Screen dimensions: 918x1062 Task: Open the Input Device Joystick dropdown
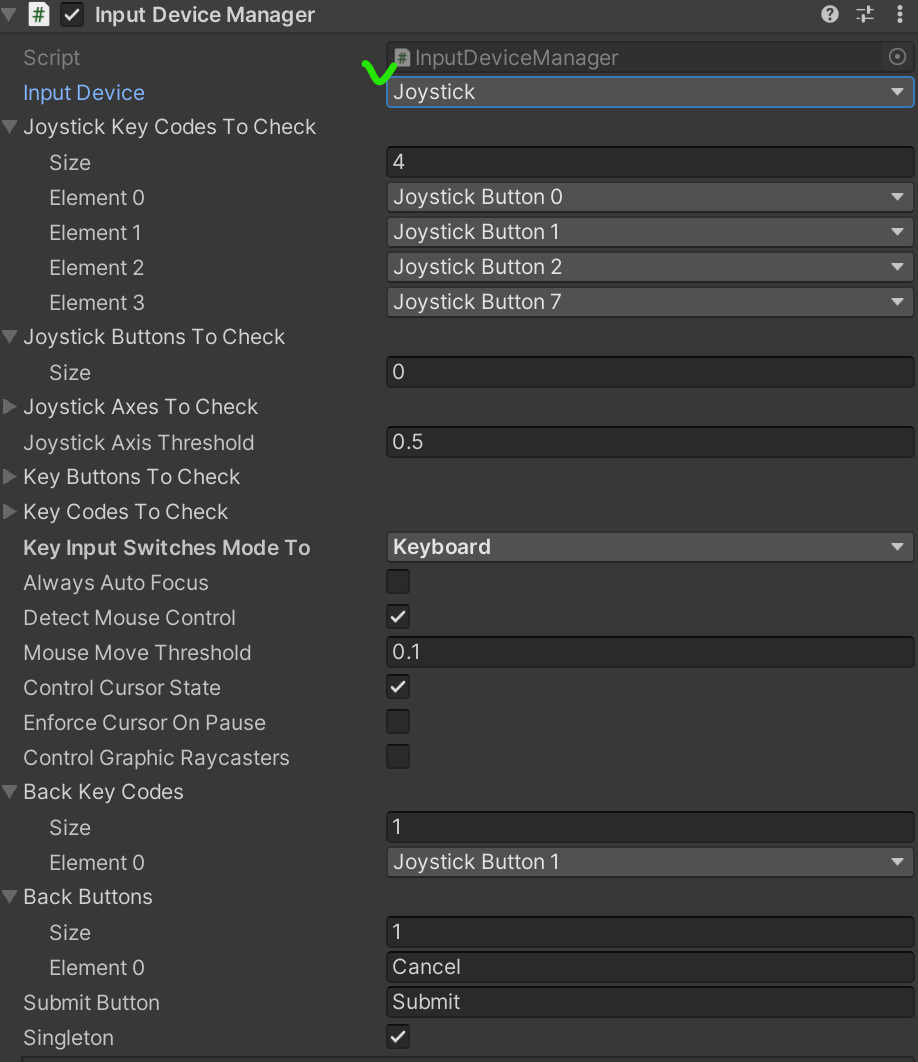click(649, 92)
